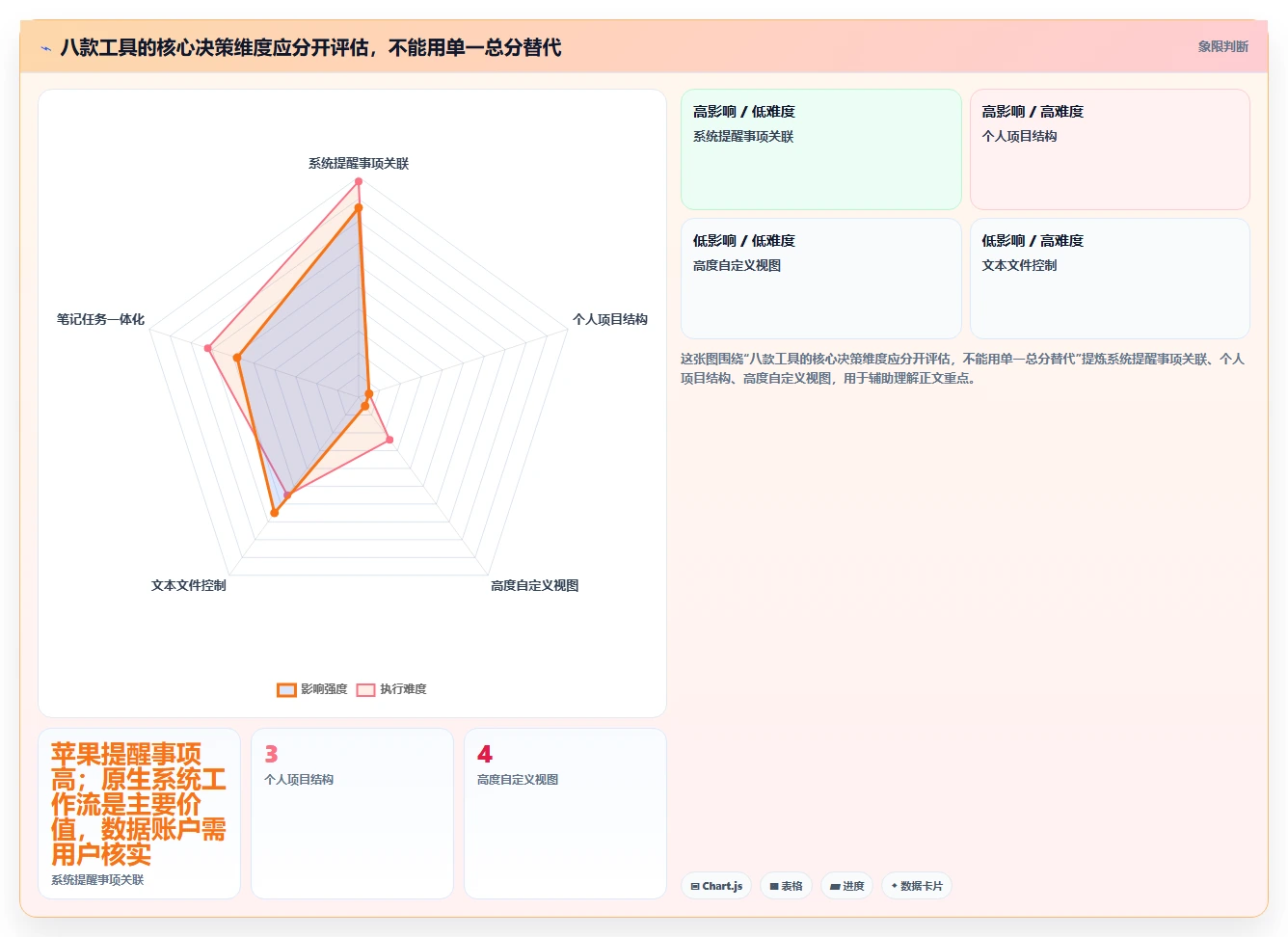Click radar axis label 系统提醒事项关联
The height and width of the screenshot is (937, 1288).
coord(359,163)
